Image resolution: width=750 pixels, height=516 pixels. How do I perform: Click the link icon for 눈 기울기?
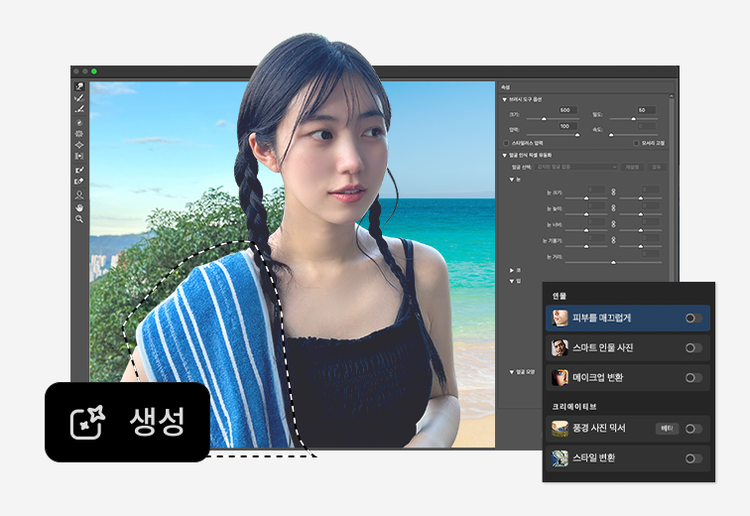pyautogui.click(x=613, y=240)
